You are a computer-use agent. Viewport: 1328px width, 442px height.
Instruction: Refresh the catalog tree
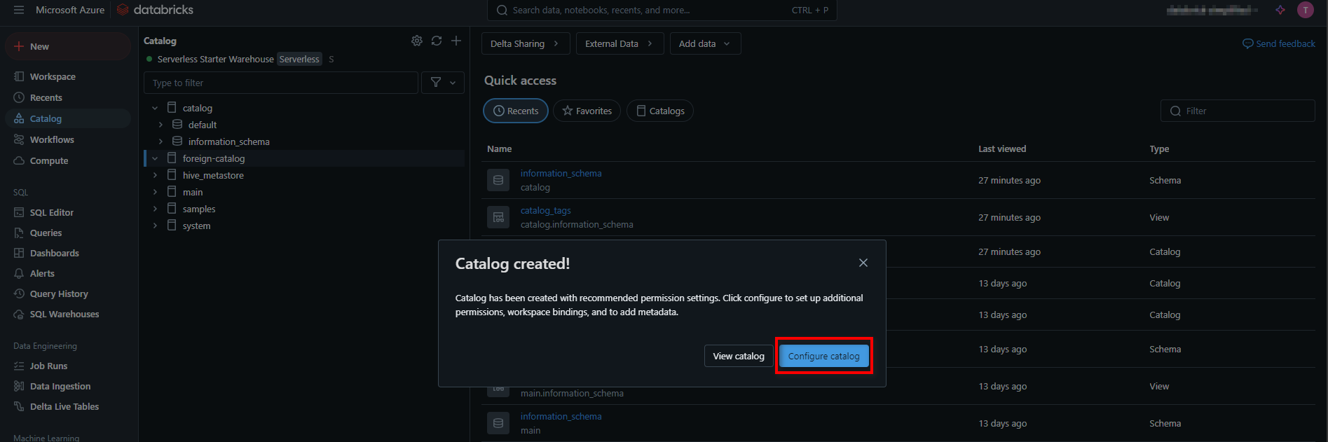pyautogui.click(x=436, y=41)
